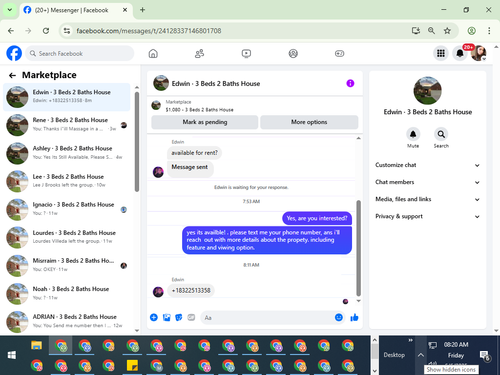Expand Chat members section
500x375 pixels.
tap(427, 182)
